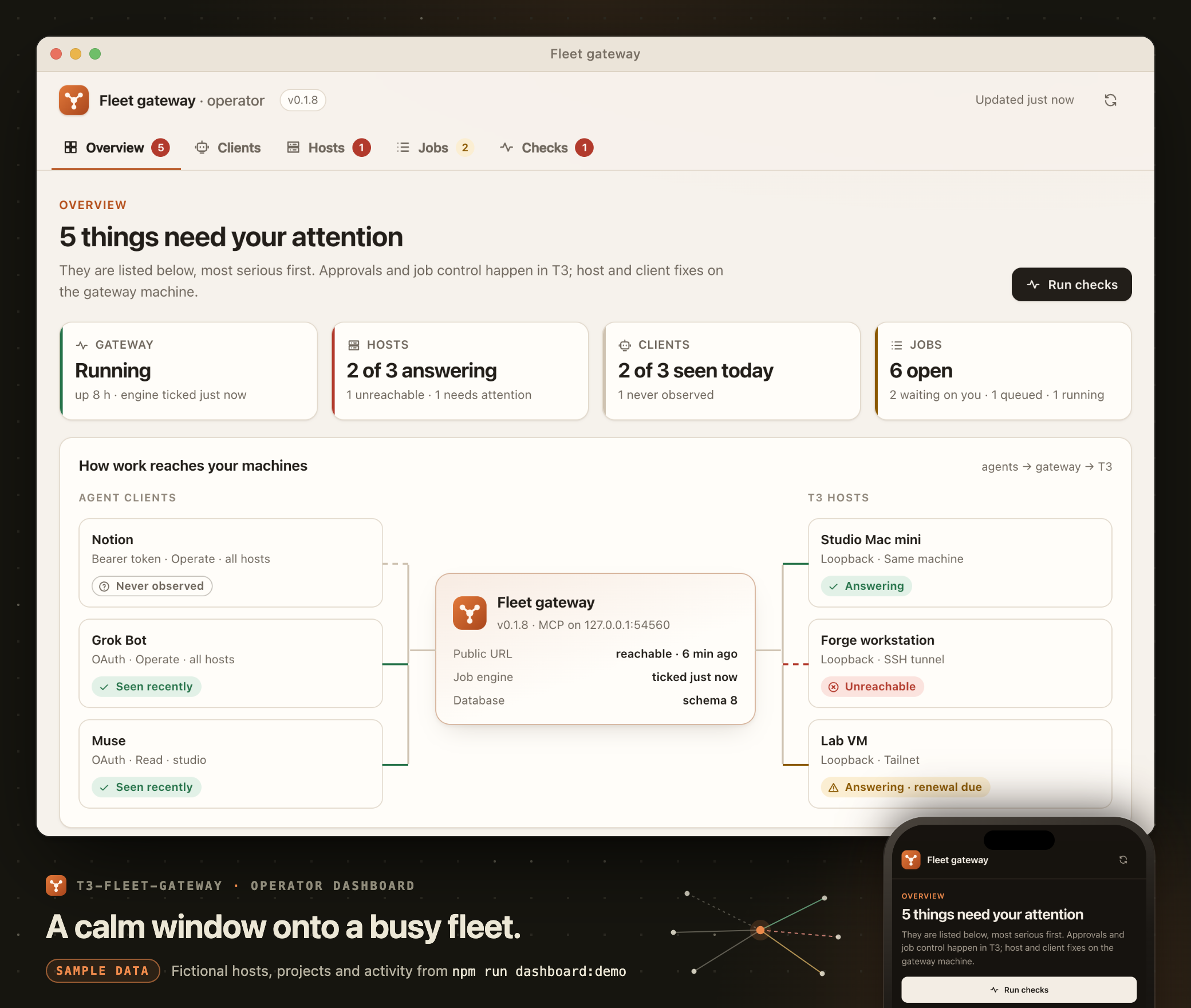
Task: Click the server icon on Hosts tab
Action: click(293, 148)
